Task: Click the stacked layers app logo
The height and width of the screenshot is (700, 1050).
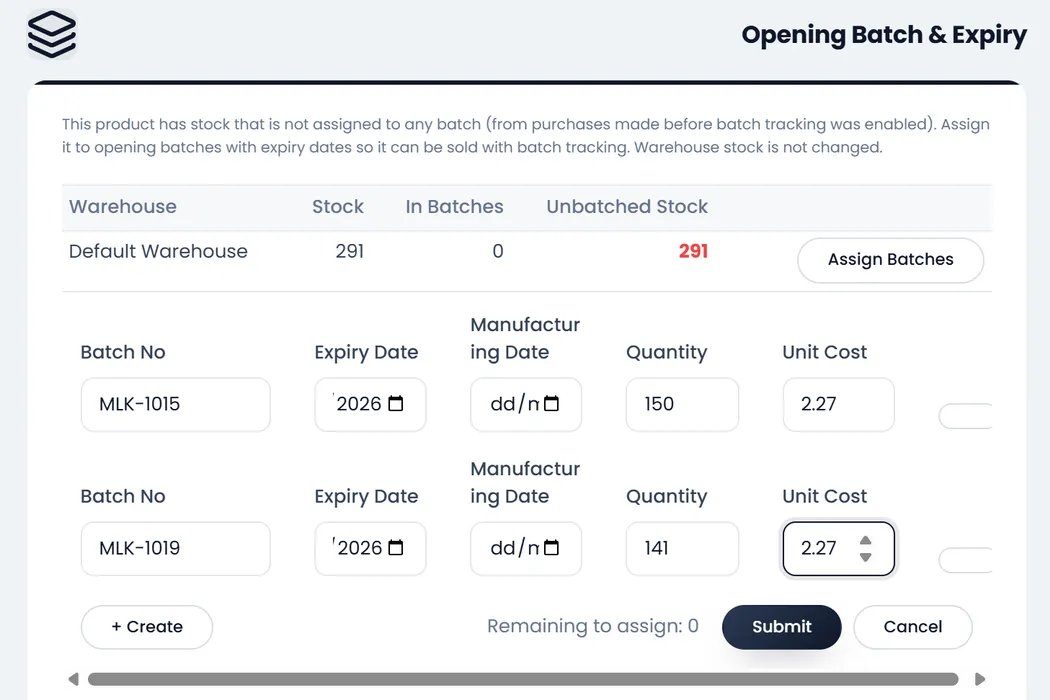Action: tap(52, 34)
